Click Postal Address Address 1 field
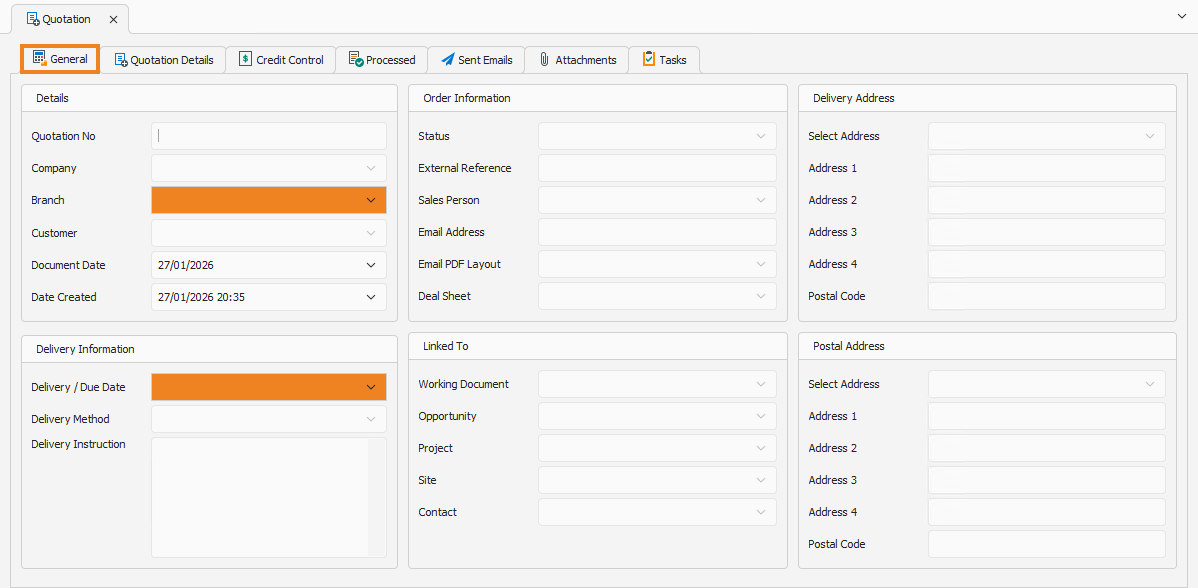 [x=1047, y=416]
